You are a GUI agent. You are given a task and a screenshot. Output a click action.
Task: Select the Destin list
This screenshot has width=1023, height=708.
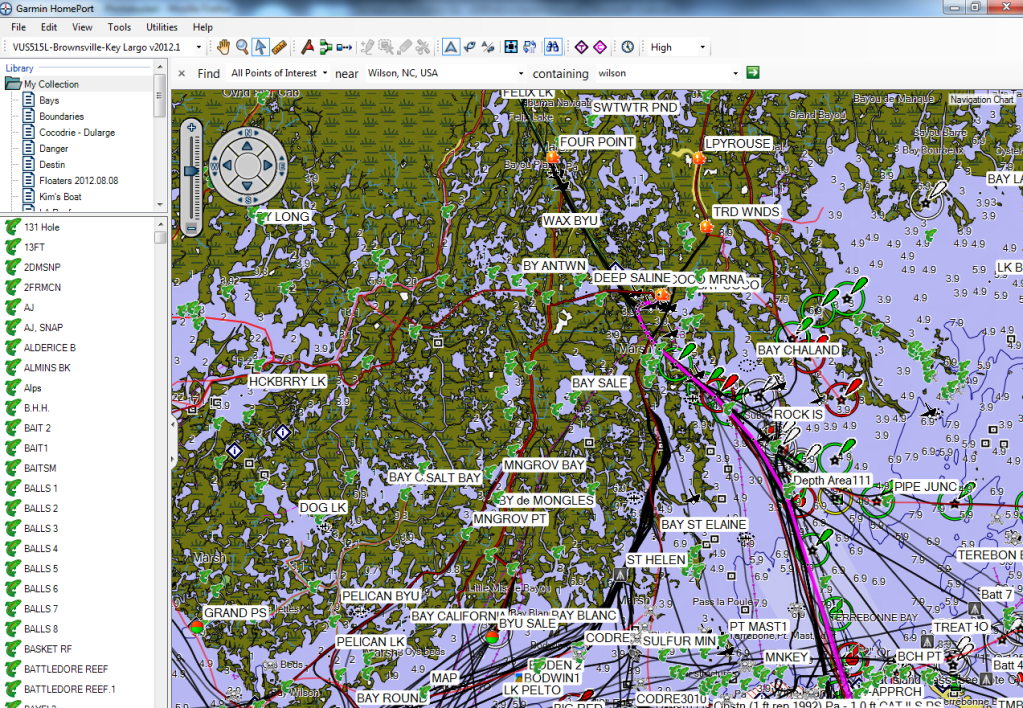(52, 164)
